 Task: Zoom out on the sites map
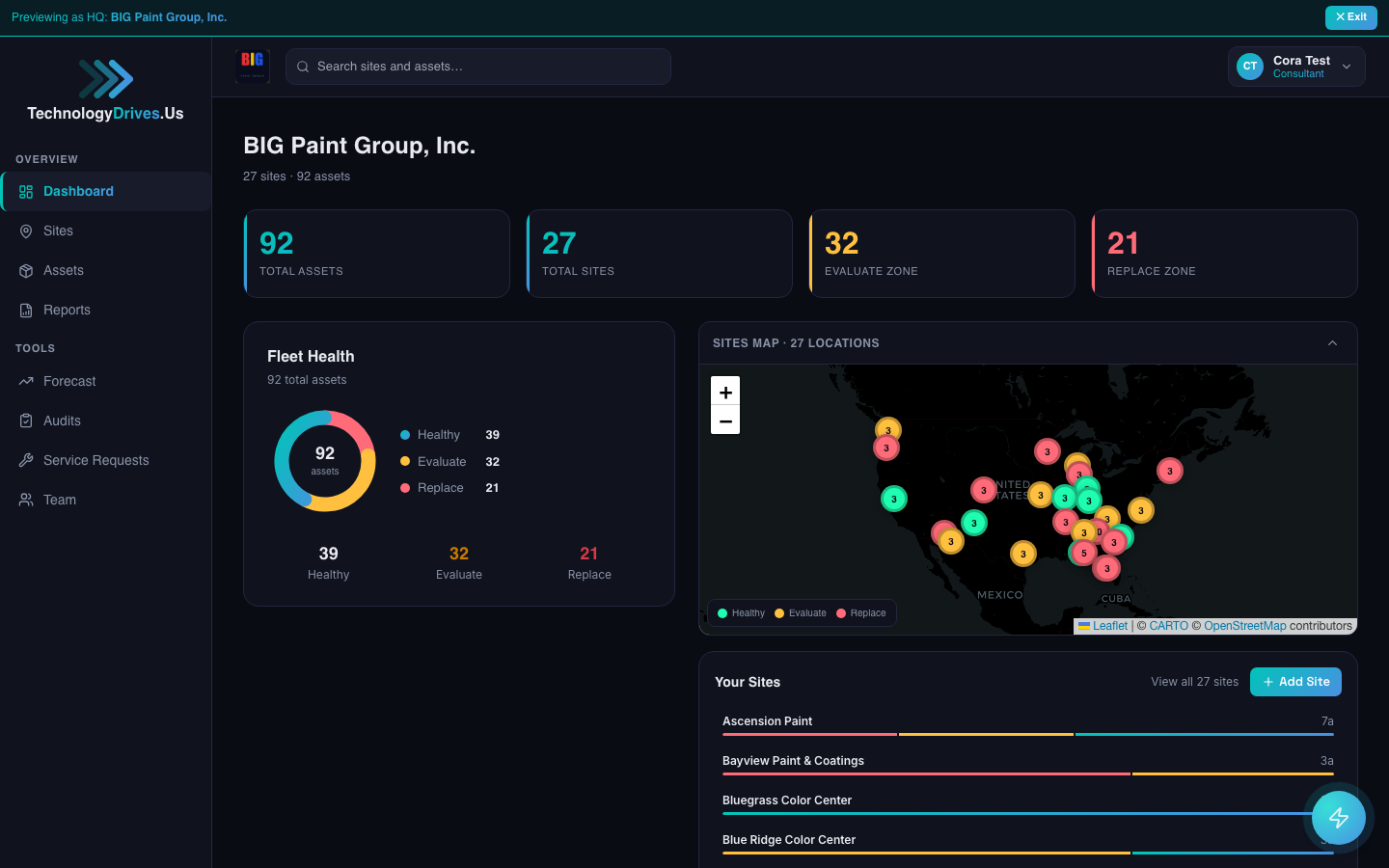725,420
